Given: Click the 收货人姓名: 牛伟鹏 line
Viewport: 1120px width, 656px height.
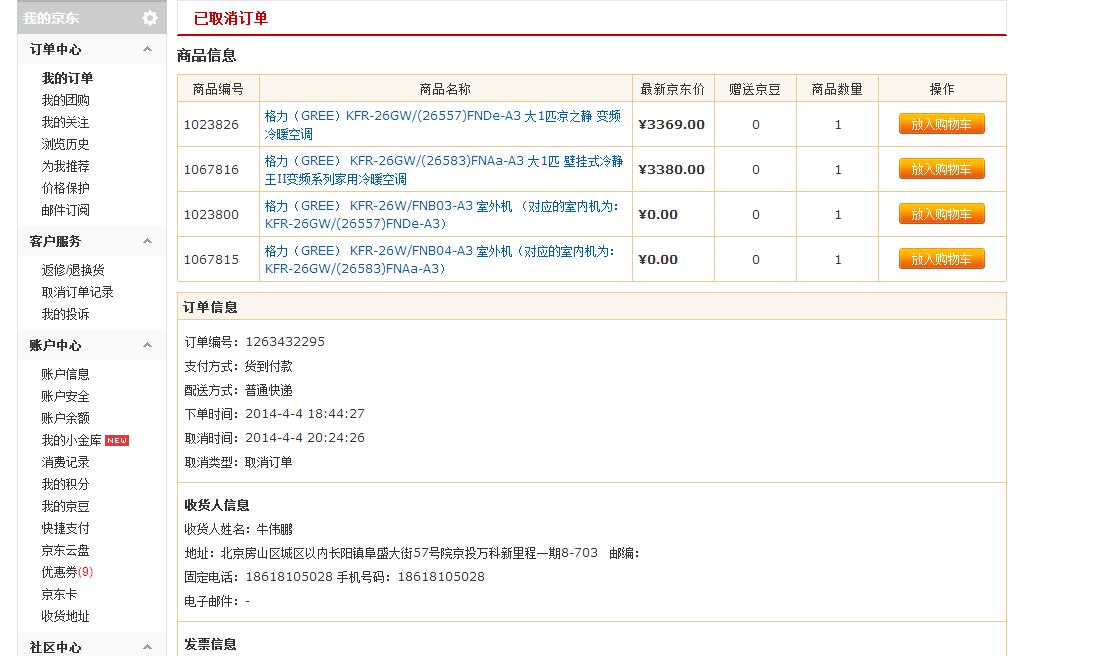Looking at the screenshot, I should [x=239, y=530].
